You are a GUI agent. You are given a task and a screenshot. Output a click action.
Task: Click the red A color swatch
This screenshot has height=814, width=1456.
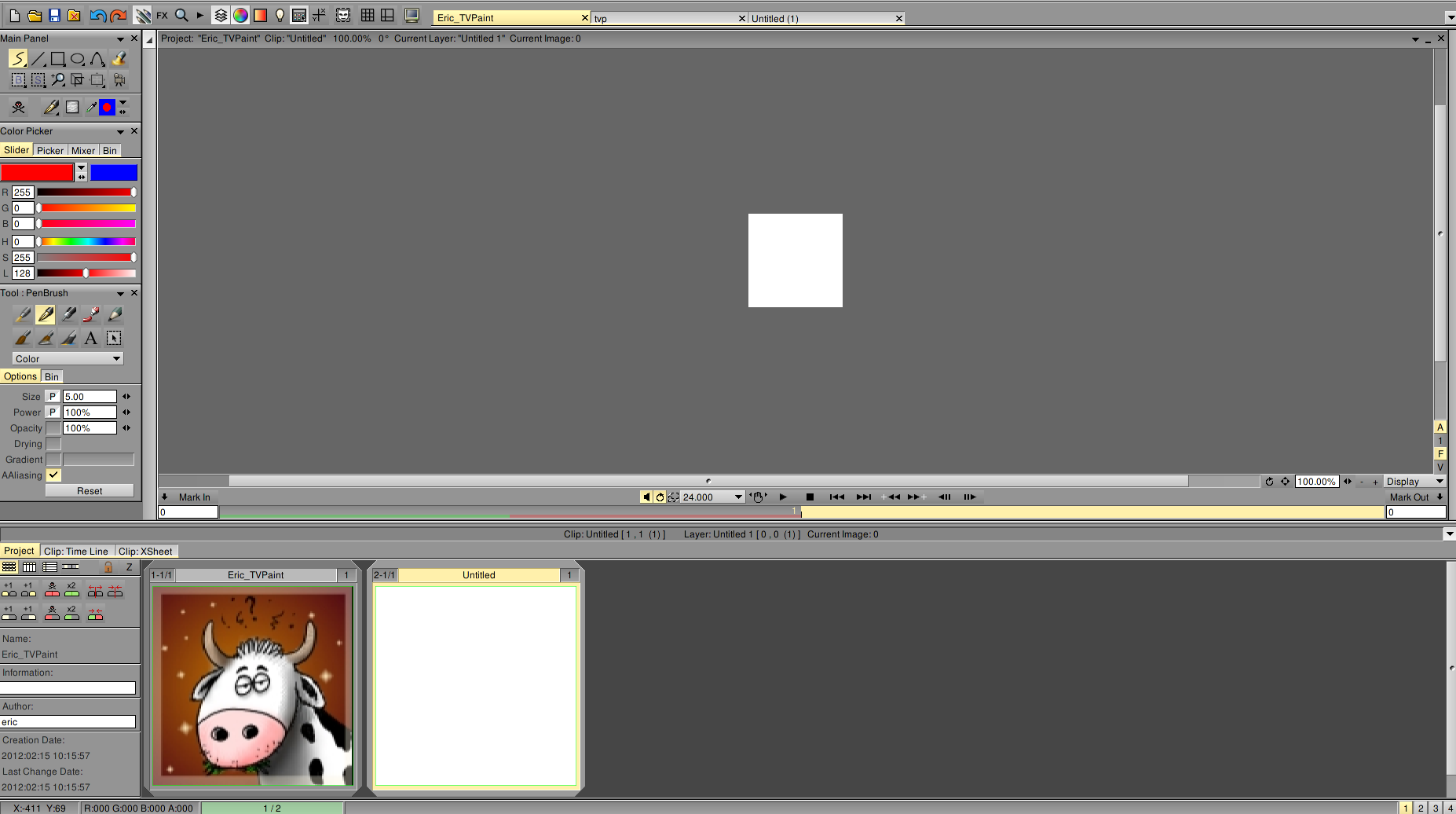tap(37, 173)
